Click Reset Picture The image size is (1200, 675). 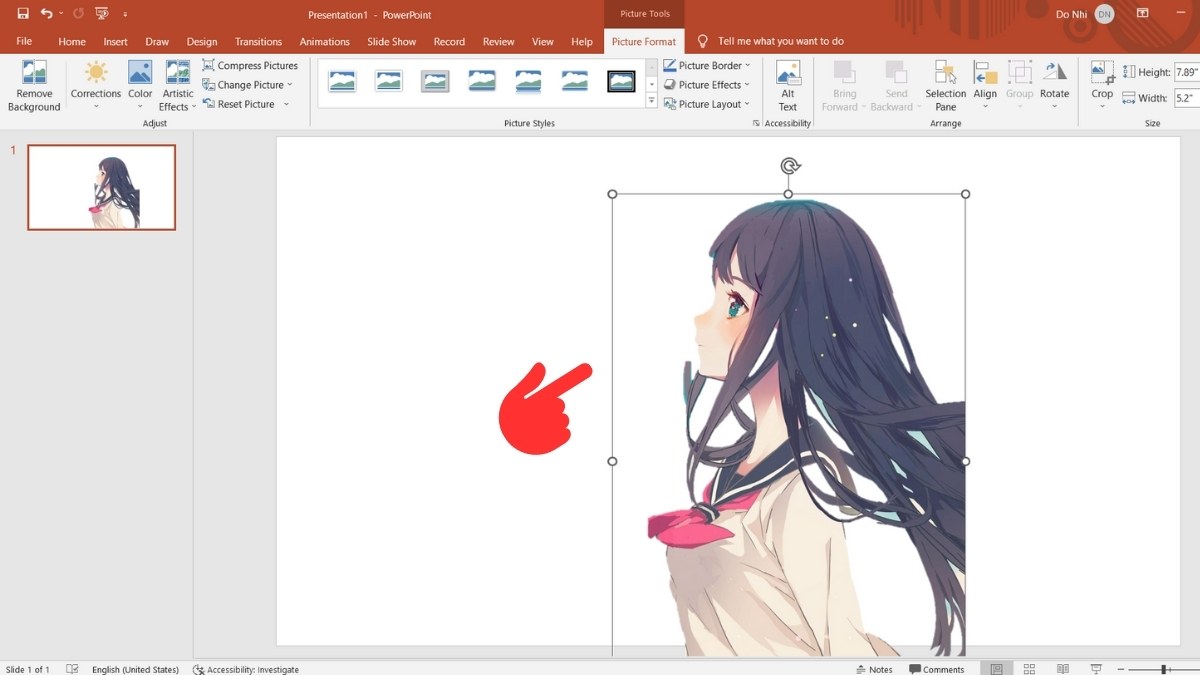coord(239,104)
